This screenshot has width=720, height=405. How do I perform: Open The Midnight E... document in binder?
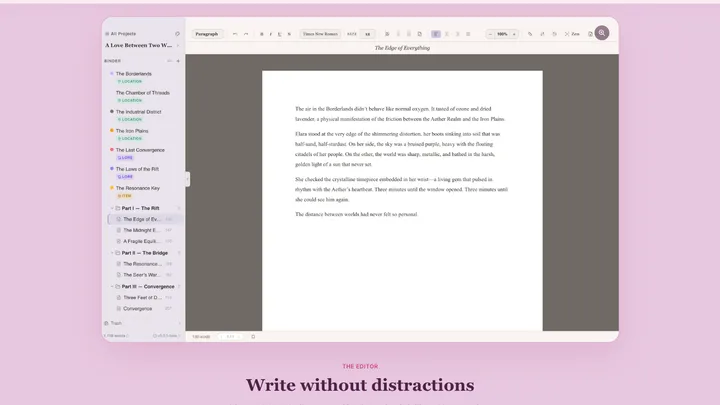(x=137, y=230)
